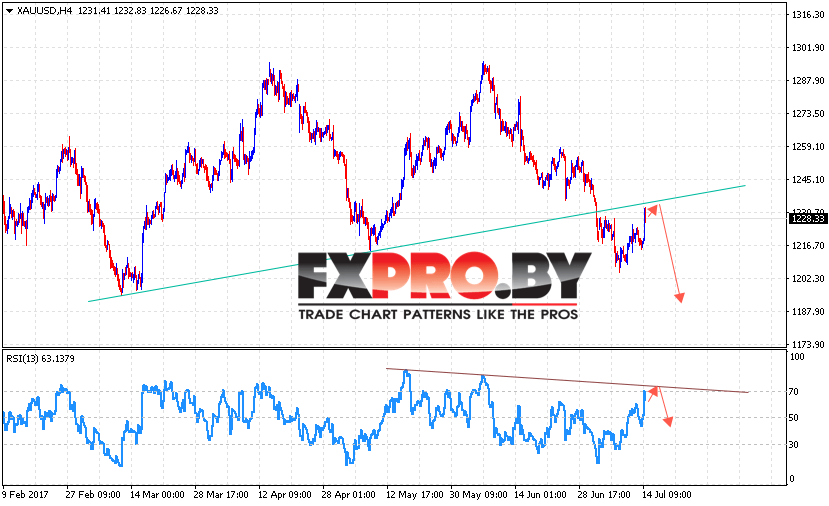The image size is (829, 506).
Task: Click the 1245.10 price scale label
Action: tap(807, 179)
